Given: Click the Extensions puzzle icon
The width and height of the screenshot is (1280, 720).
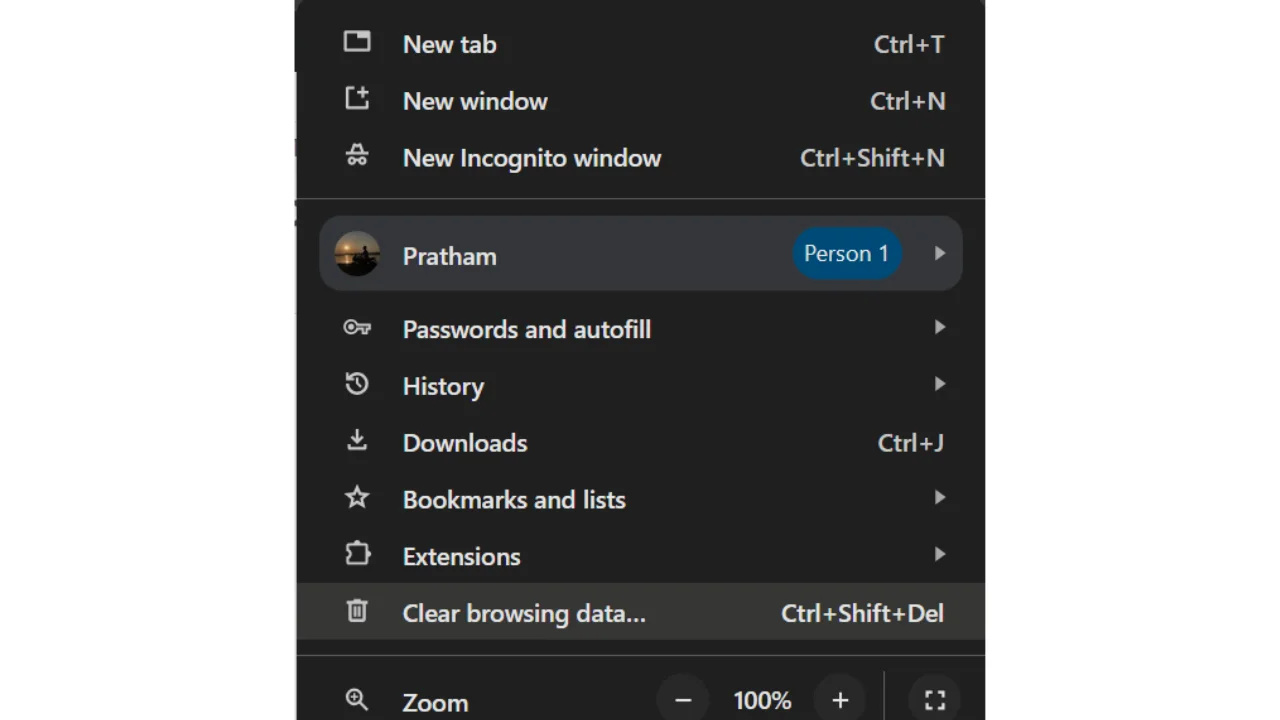Looking at the screenshot, I should pos(357,555).
